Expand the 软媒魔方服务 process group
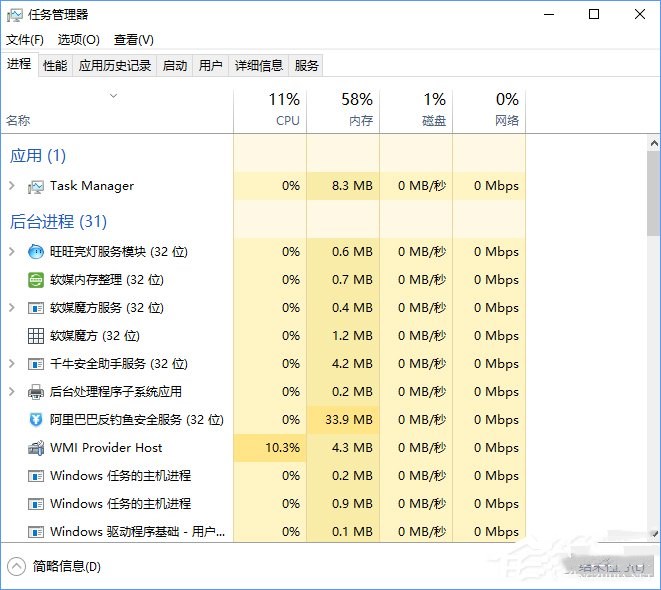Viewport: 661px width, 590px height. [12, 308]
